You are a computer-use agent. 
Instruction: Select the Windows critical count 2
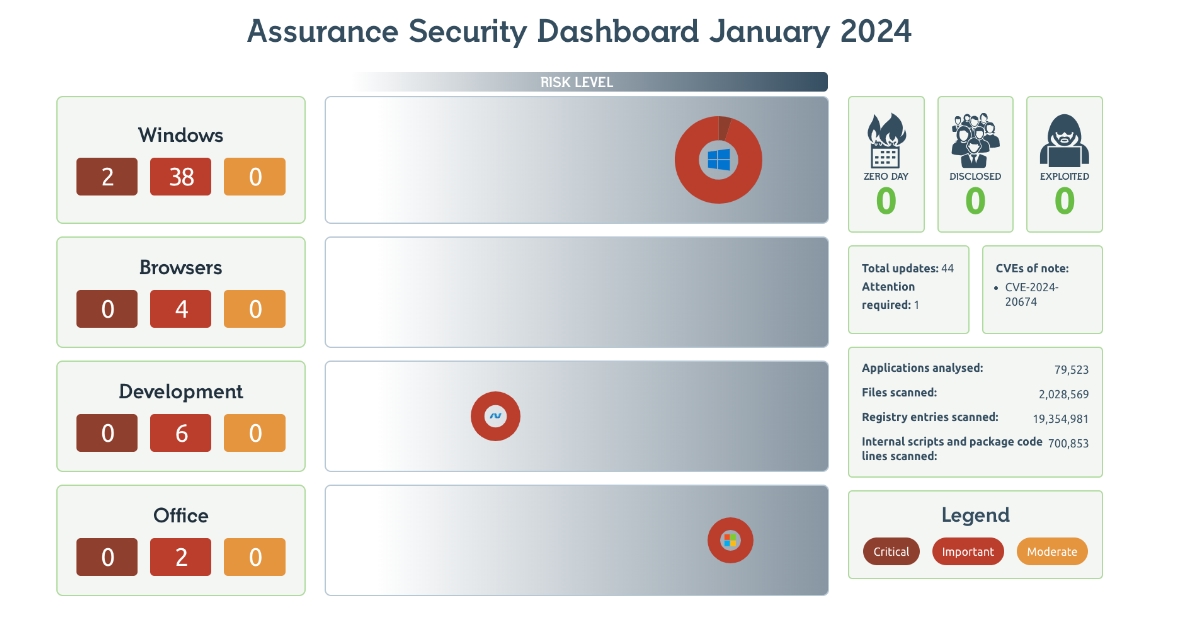click(x=107, y=177)
